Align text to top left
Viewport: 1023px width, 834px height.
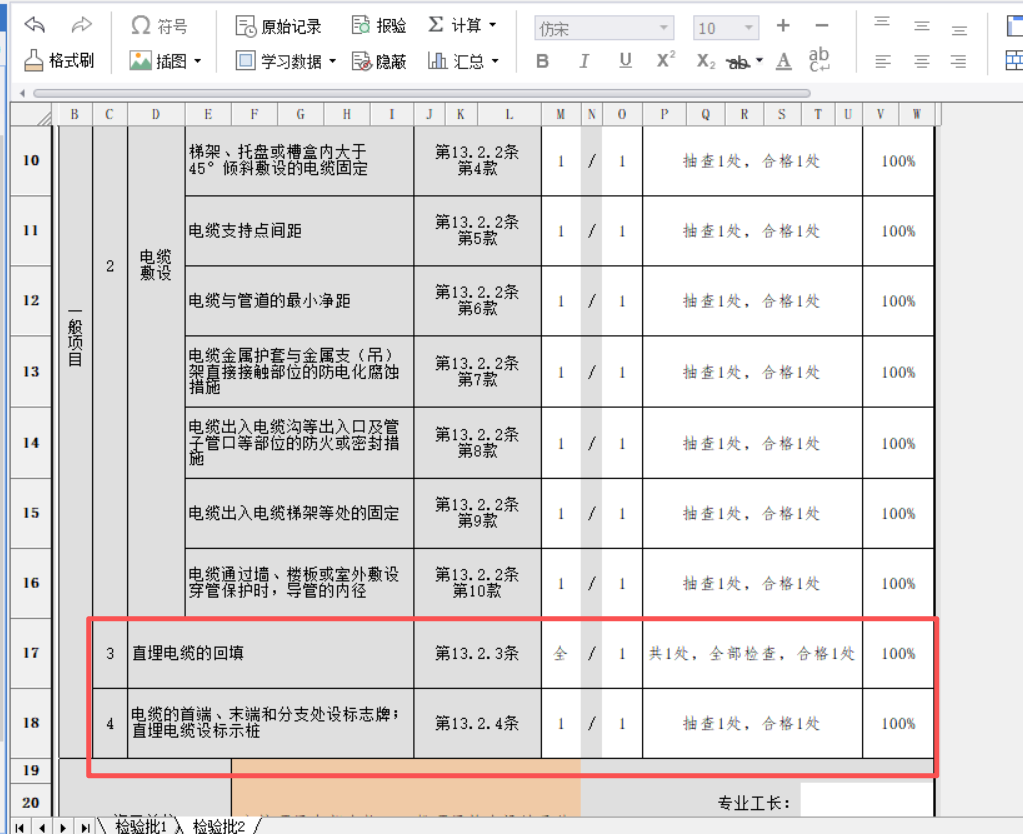pyautogui.click(x=882, y=25)
